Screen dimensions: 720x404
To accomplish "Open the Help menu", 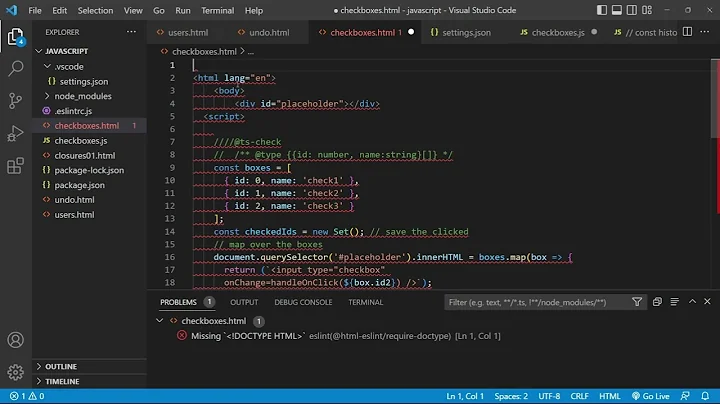I will point(253,10).
